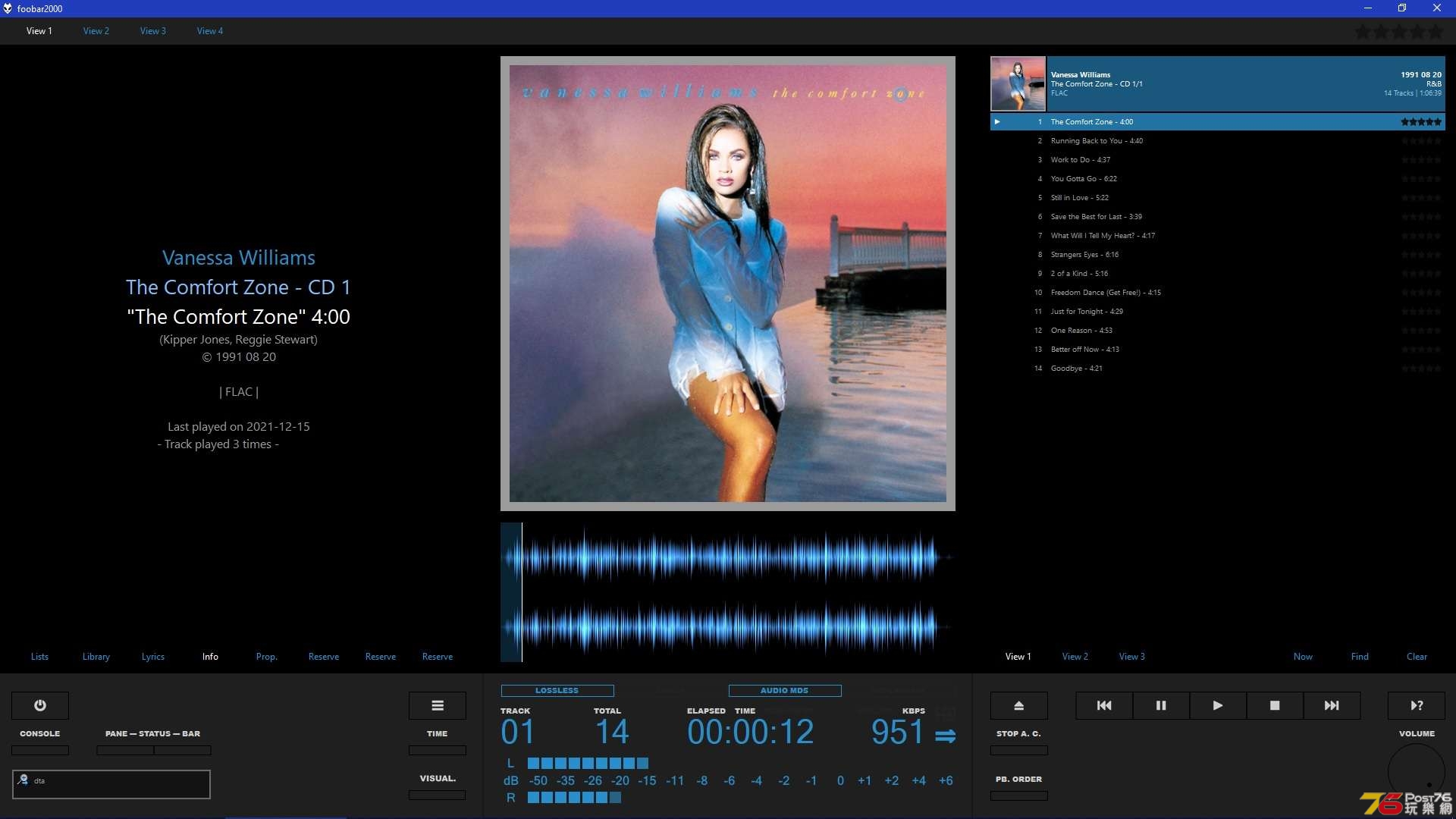Select track 'Freedom Dance (Get Free!) - 4:15'
The image size is (1456, 819).
(1218, 293)
